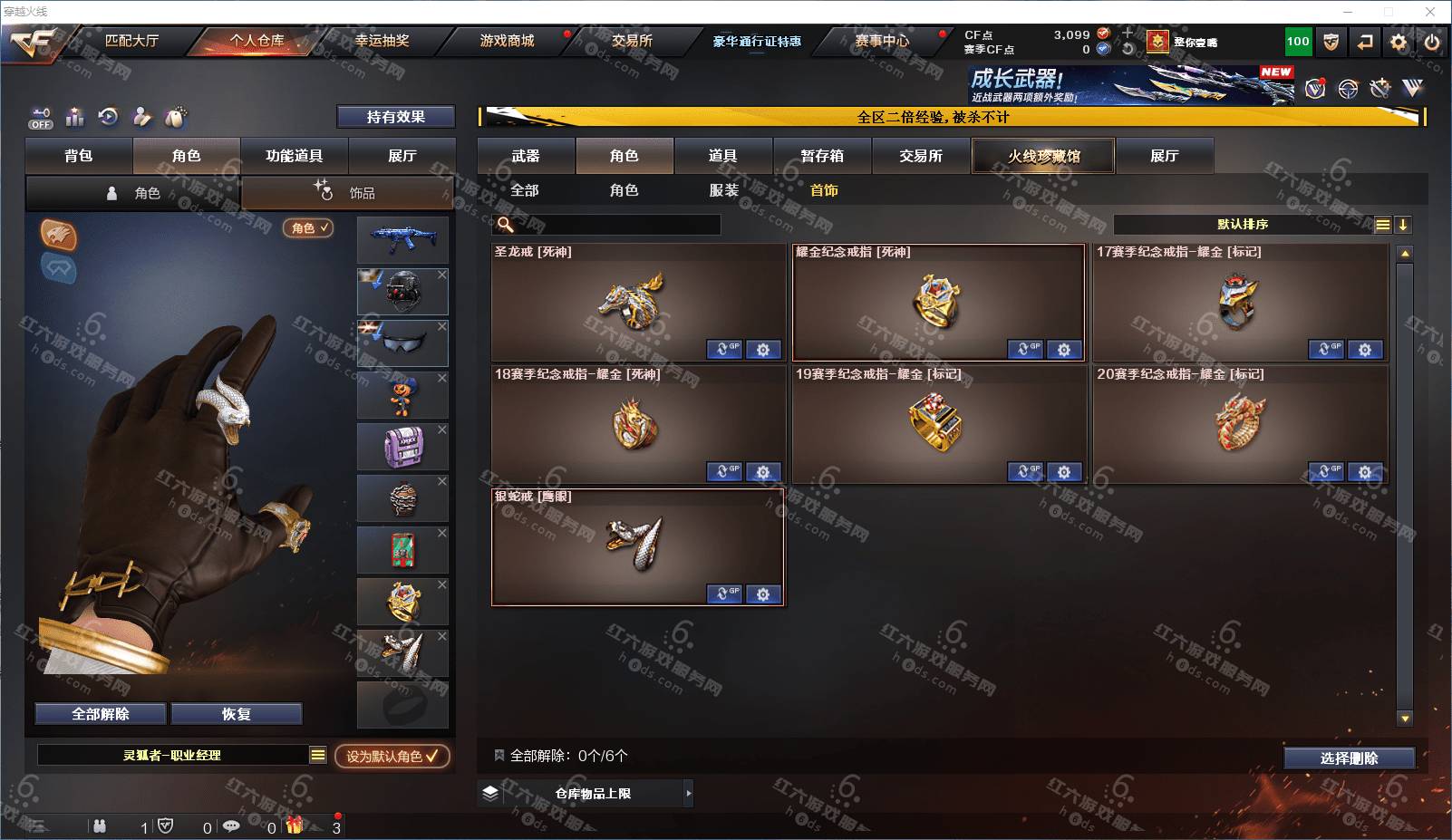This screenshot has height=840, width=1452.
Task: Expand the 仓库物品上限 arrow
Action: pos(688,794)
